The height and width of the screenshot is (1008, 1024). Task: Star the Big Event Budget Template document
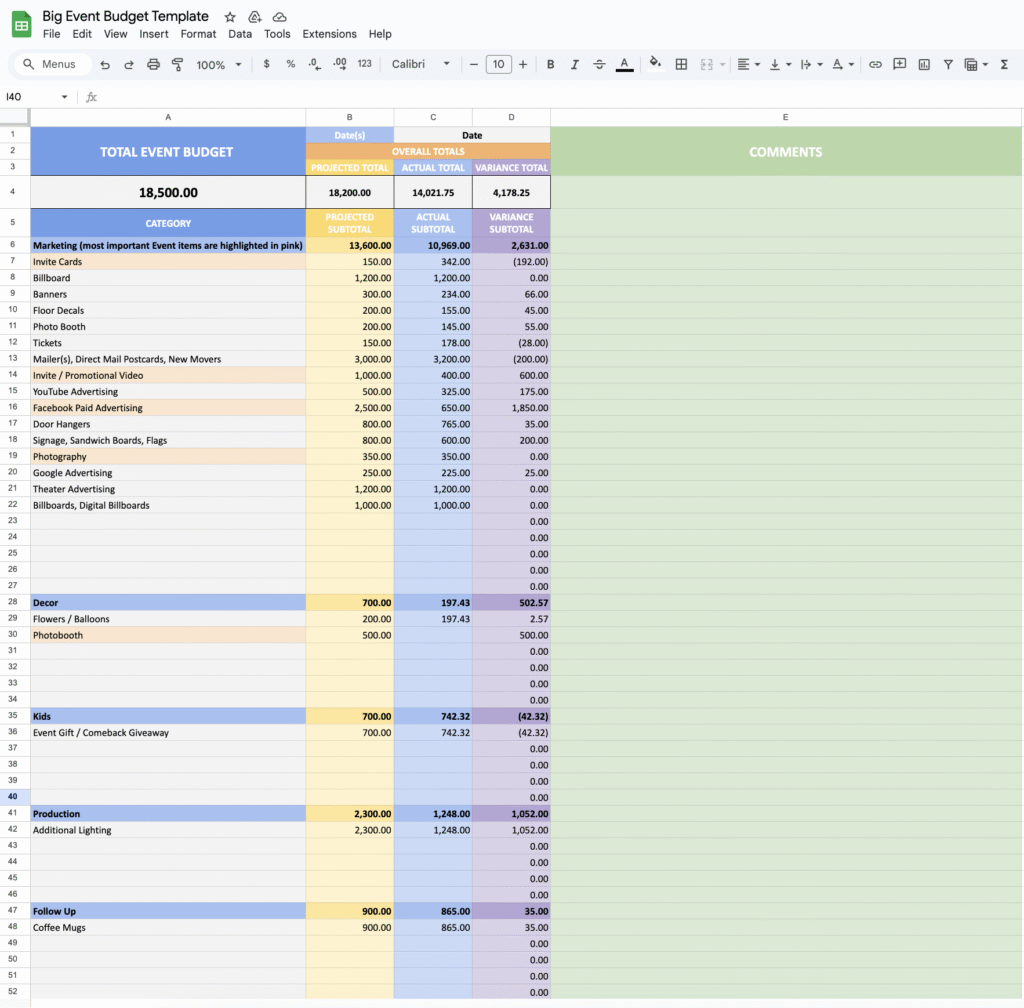point(230,17)
